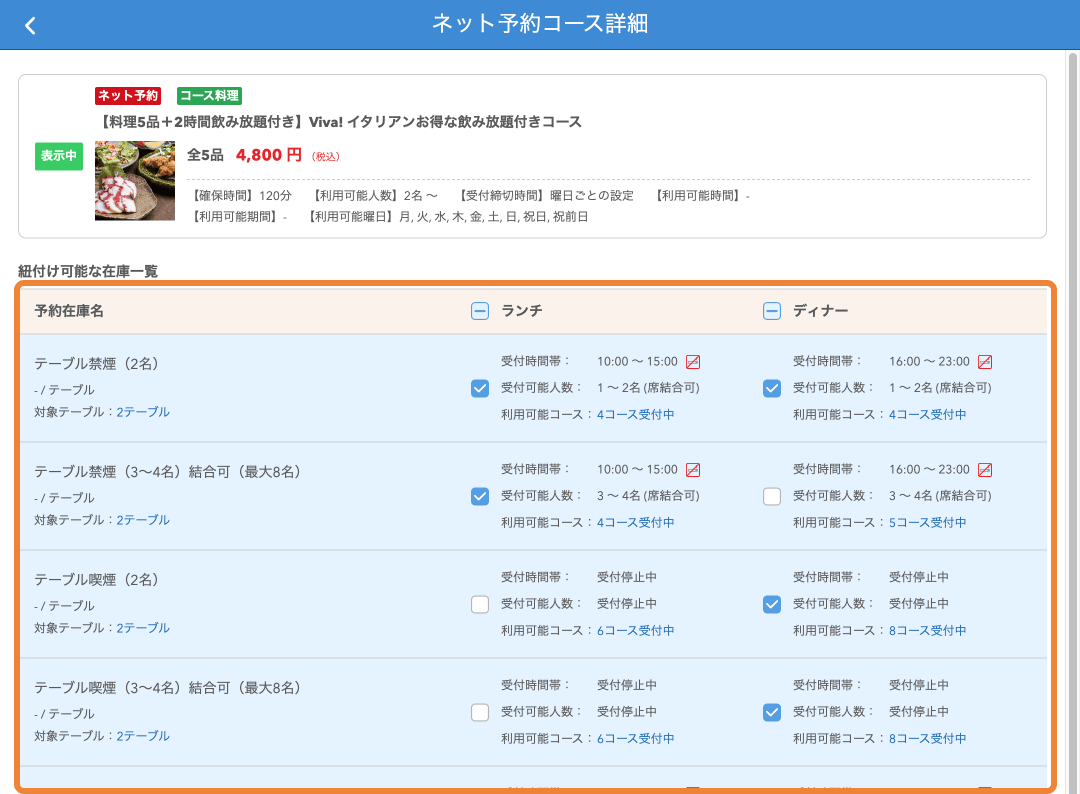Uncheck dinner for テーブル喫煙（3〜4名）結合可
The width and height of the screenshot is (1080, 794).
pos(772,712)
